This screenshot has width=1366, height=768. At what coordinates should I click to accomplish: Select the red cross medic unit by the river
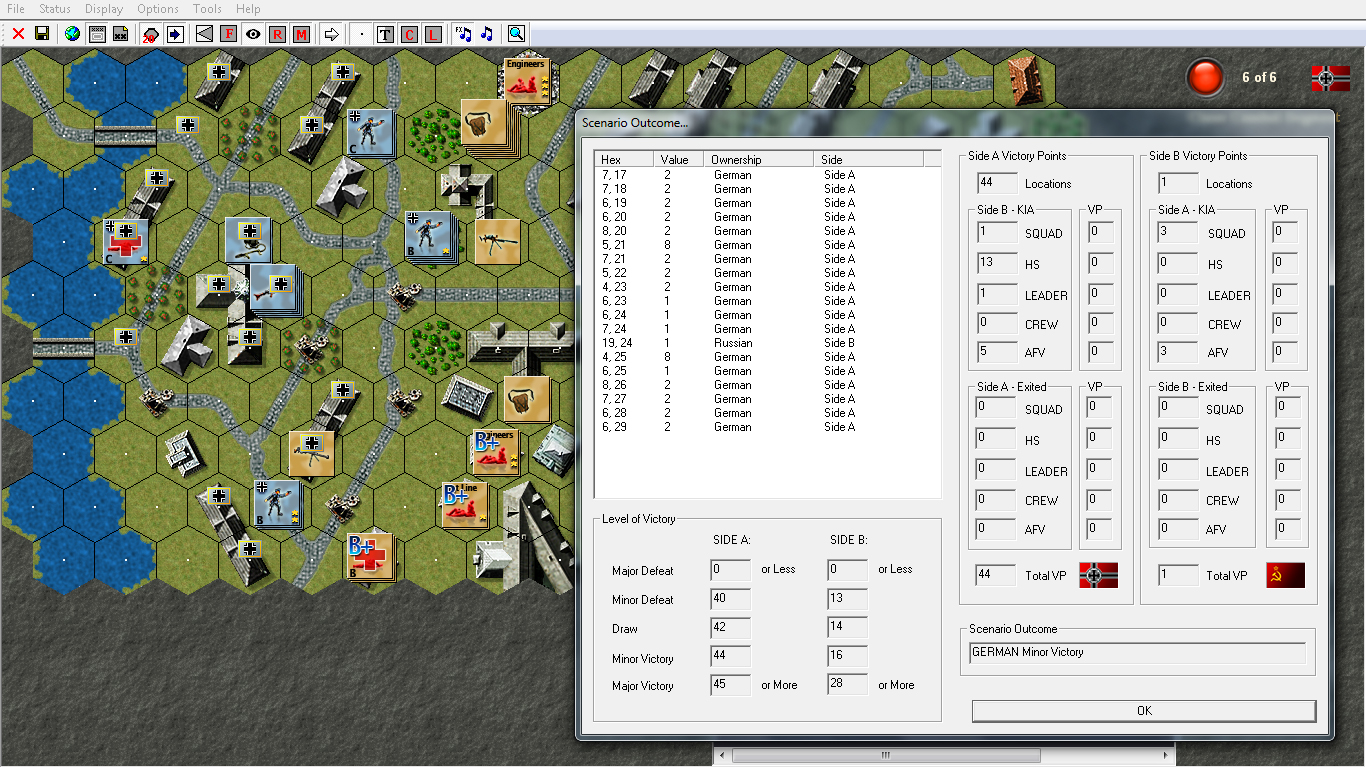click(127, 242)
